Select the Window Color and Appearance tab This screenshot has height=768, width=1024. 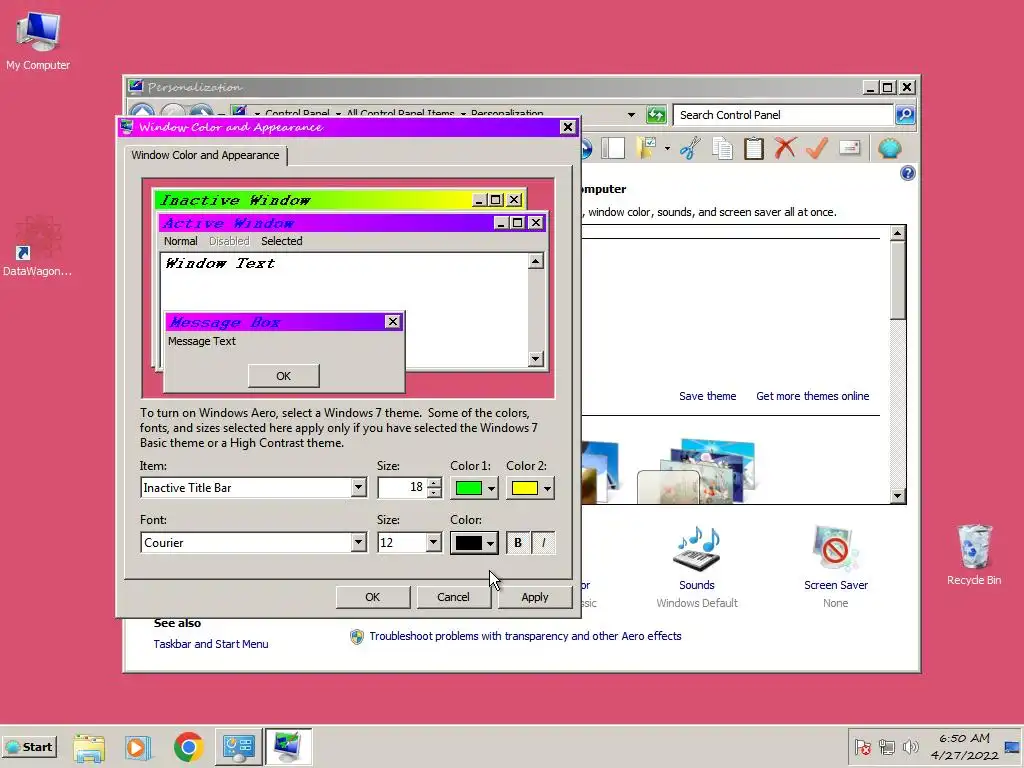pos(205,155)
